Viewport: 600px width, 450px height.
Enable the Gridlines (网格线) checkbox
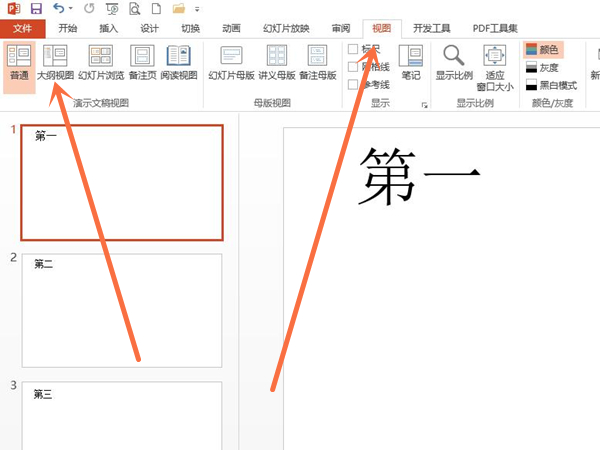(353, 67)
